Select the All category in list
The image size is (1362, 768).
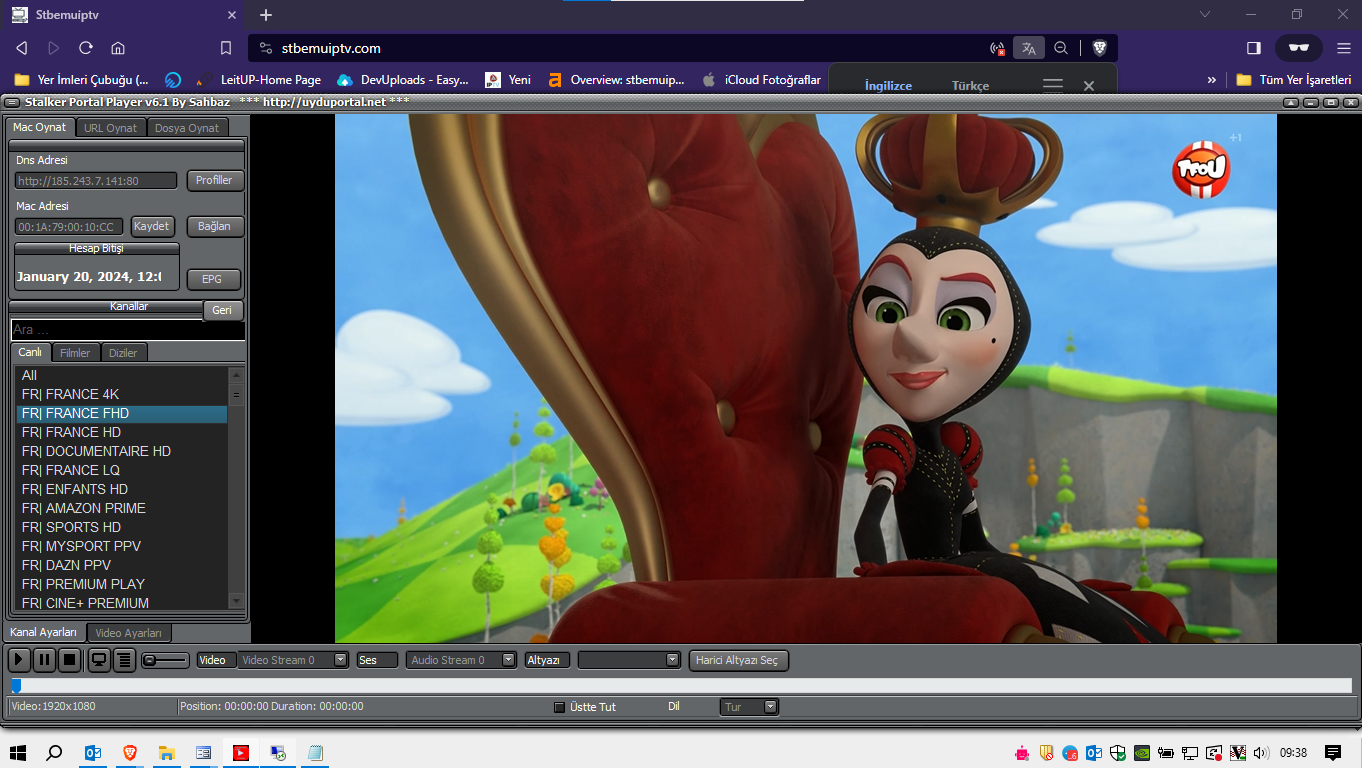(x=122, y=375)
